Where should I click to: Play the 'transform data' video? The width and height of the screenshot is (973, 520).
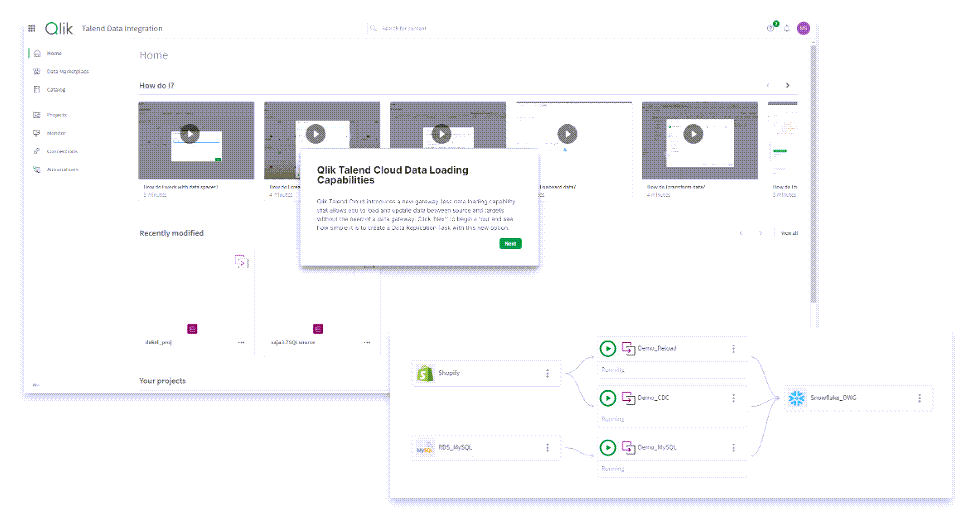693,133
